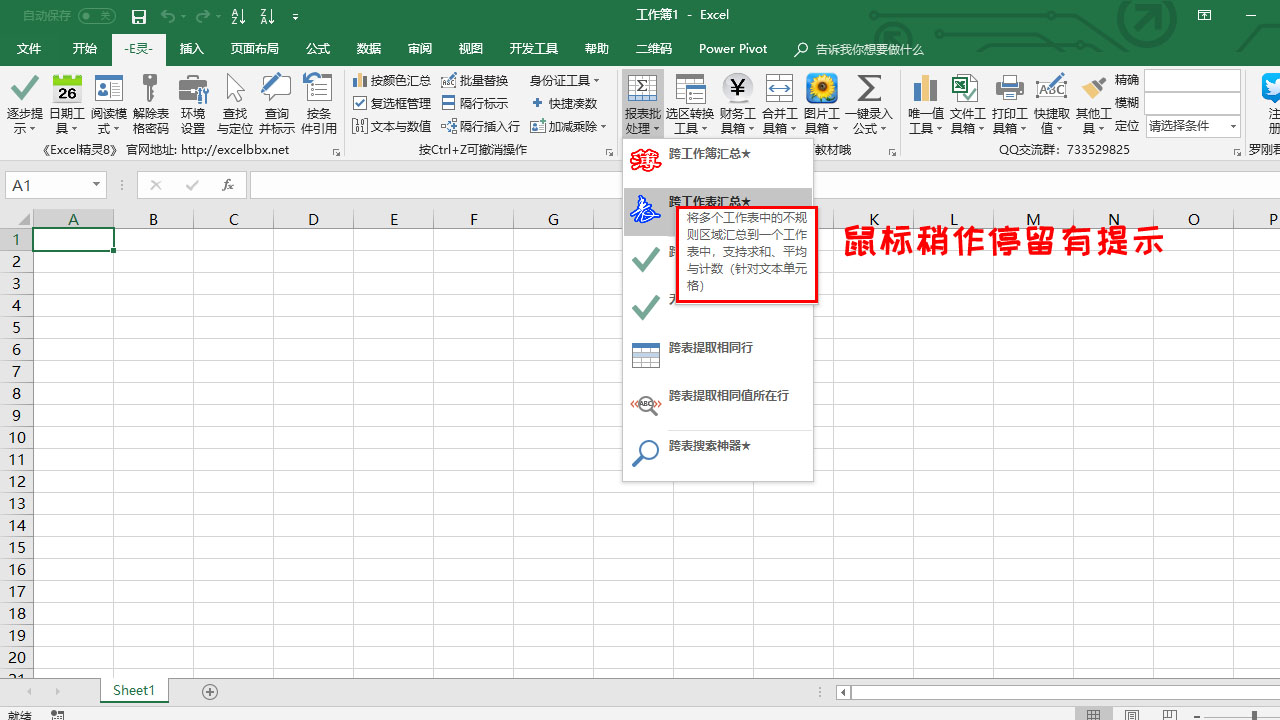Click the 环境设置 settings button
The height and width of the screenshot is (720, 1280).
193,105
